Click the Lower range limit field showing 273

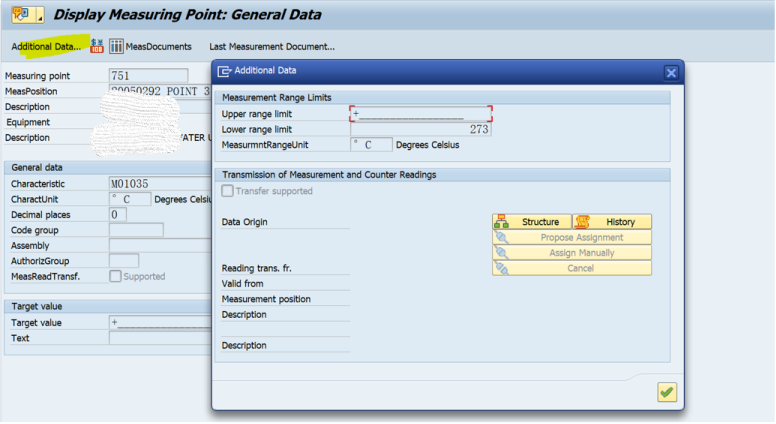point(421,129)
